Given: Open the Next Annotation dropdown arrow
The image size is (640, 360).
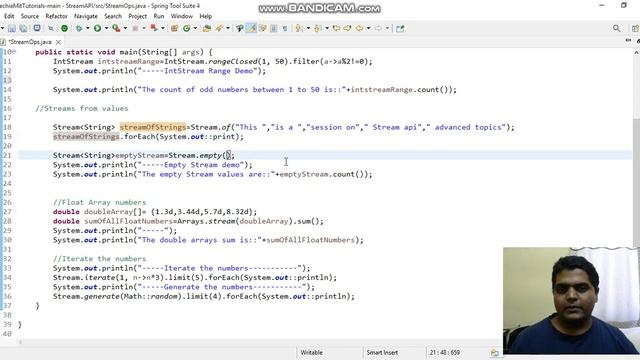Looking at the screenshot, I should click(308, 28).
